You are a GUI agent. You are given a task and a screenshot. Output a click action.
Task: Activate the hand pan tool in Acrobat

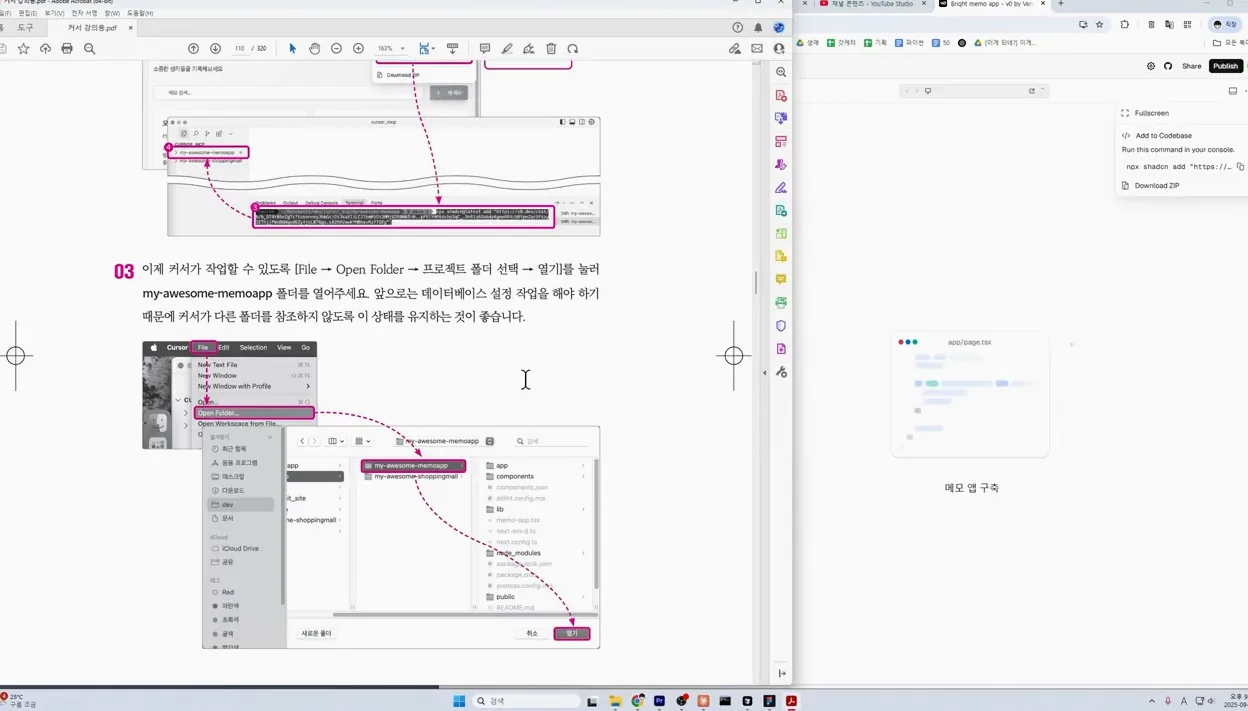(314, 48)
